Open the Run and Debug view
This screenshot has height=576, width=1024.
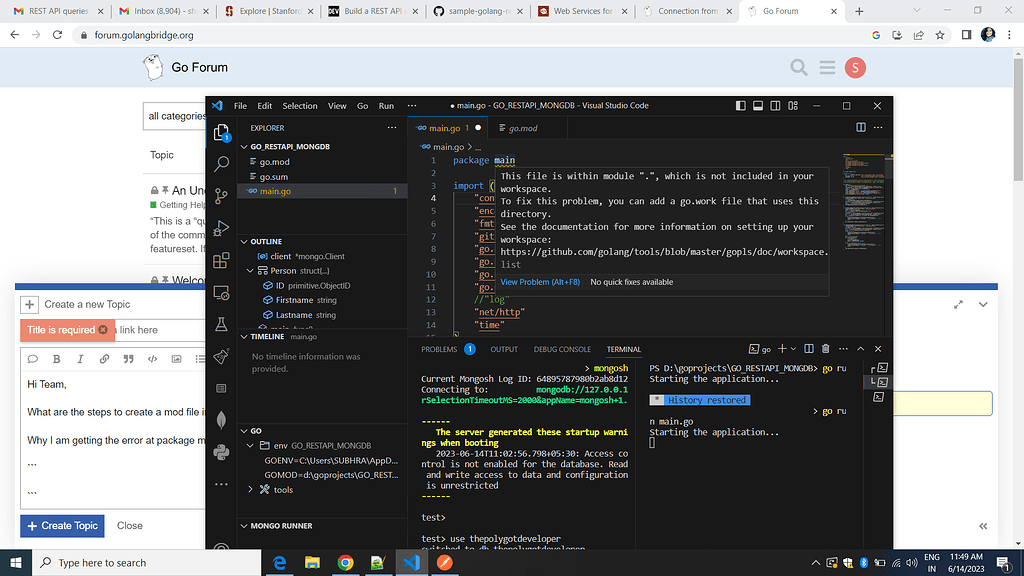(221, 228)
